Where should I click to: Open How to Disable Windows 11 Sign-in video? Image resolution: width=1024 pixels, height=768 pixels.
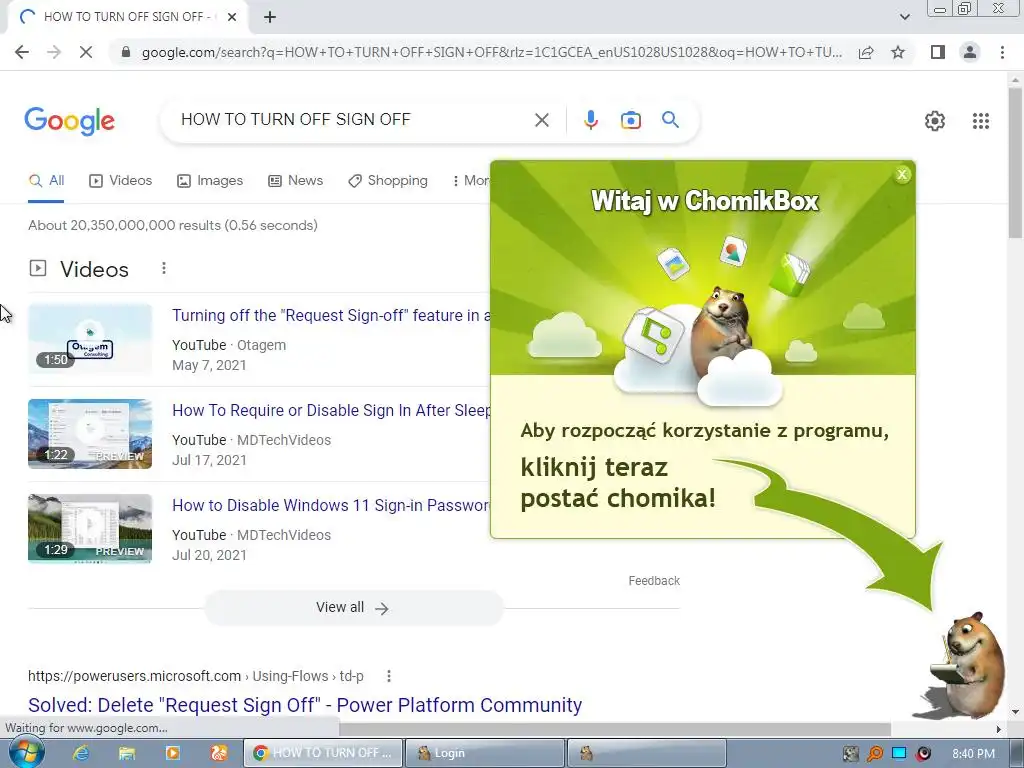[x=331, y=505]
